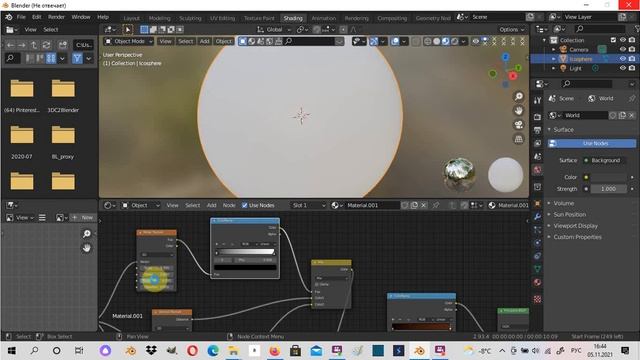Expand the Camera item in the outliner
Screen dimensions: 640x360
(554, 49)
